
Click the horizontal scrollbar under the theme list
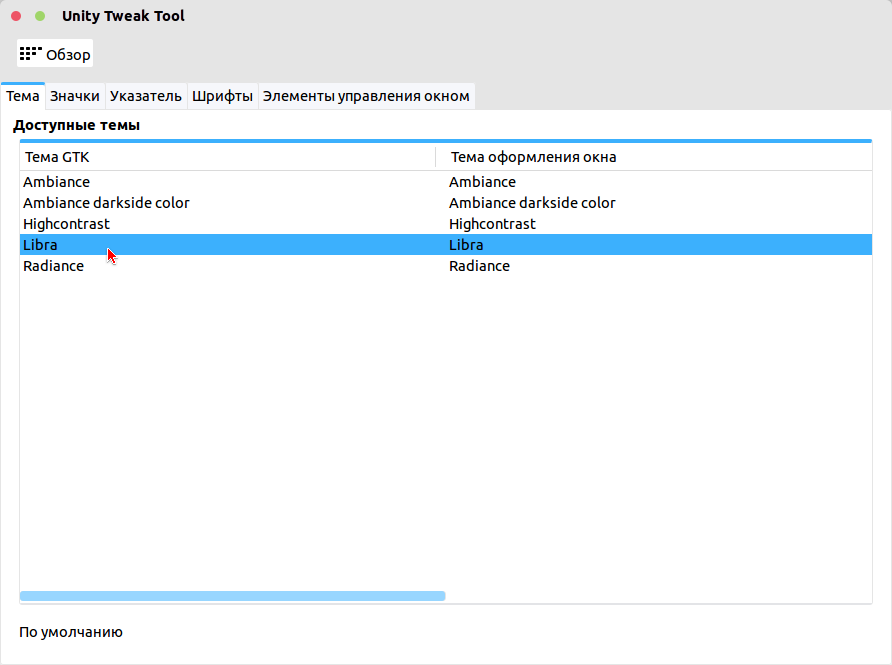[x=233, y=596]
